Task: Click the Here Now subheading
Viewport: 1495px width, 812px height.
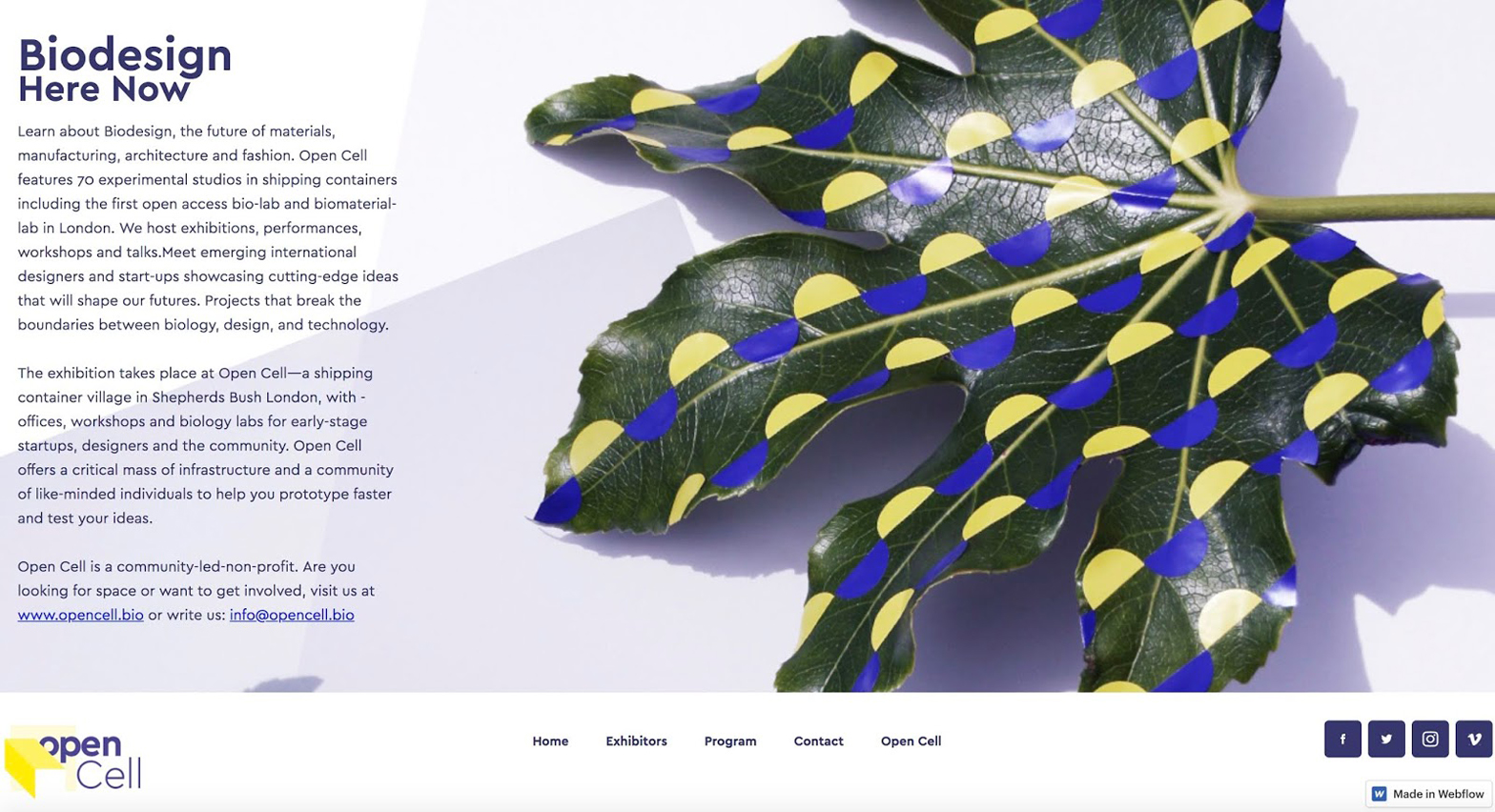Action: pyautogui.click(x=104, y=90)
